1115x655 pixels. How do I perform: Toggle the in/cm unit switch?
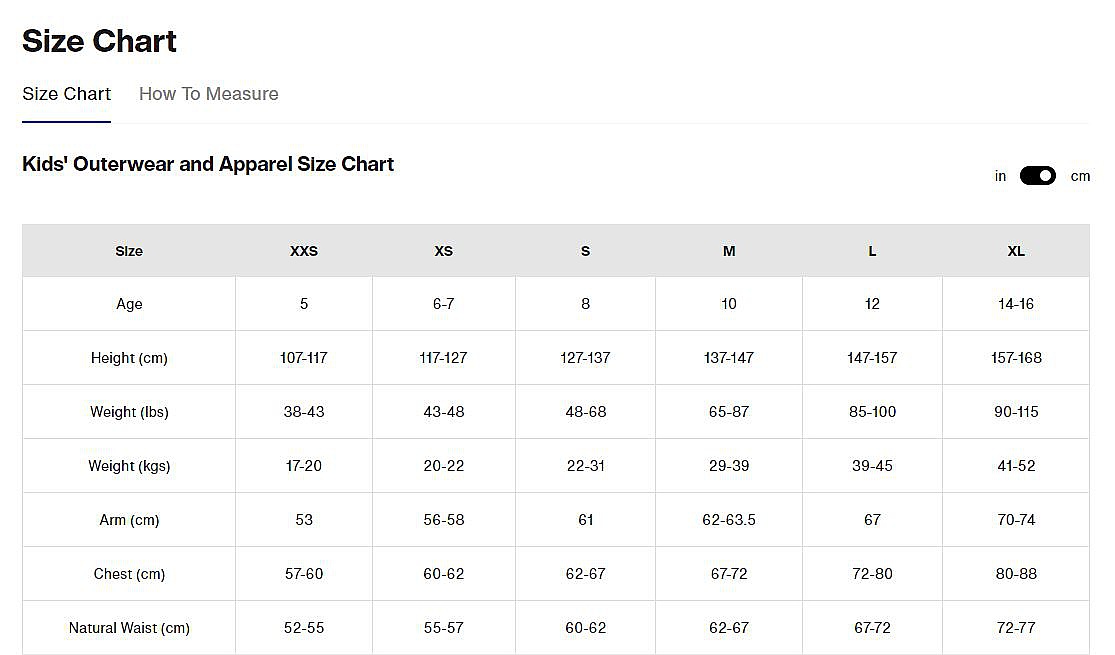1037,176
